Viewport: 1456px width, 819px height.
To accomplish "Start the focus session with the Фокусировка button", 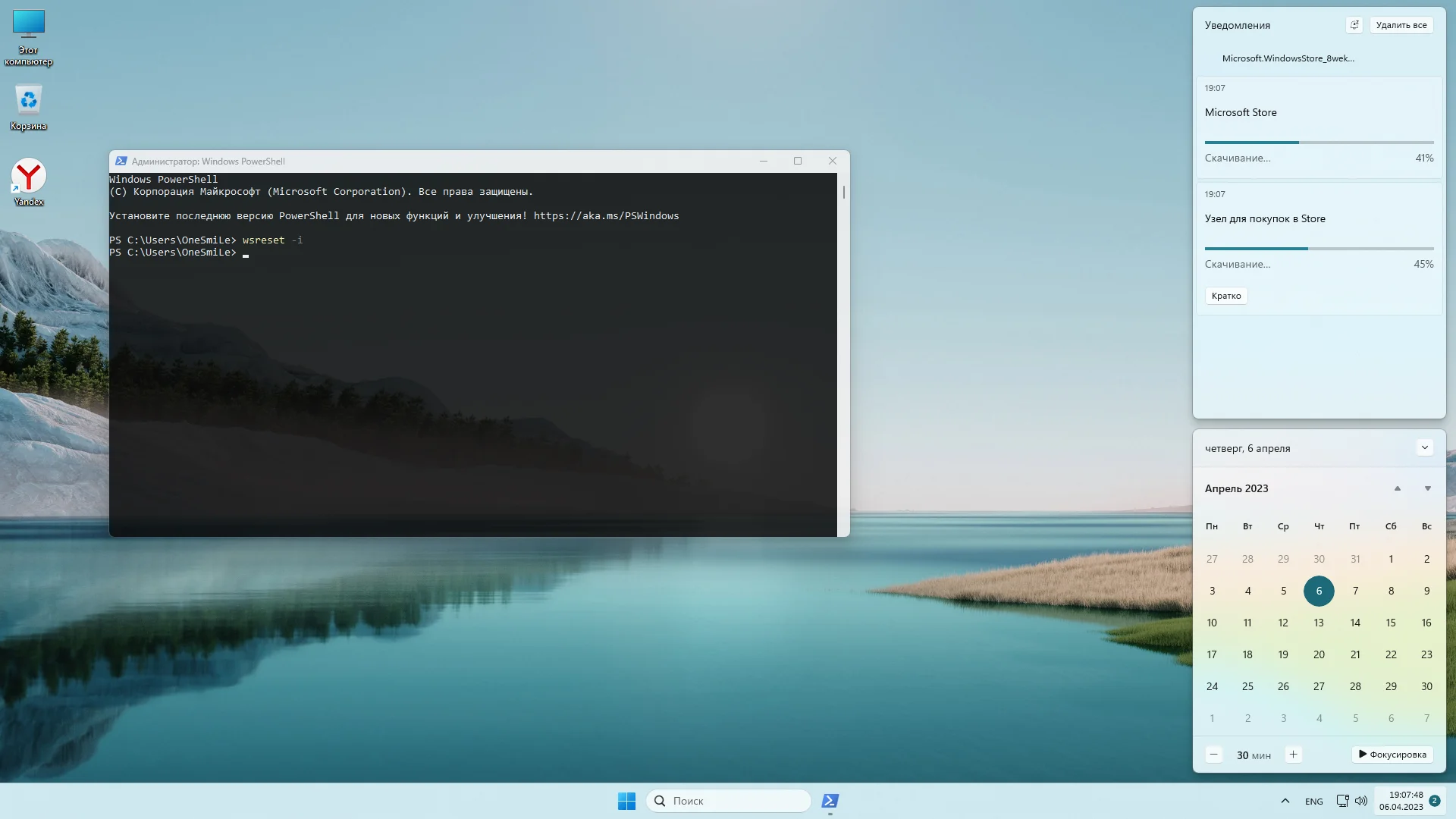I will [x=1392, y=755].
